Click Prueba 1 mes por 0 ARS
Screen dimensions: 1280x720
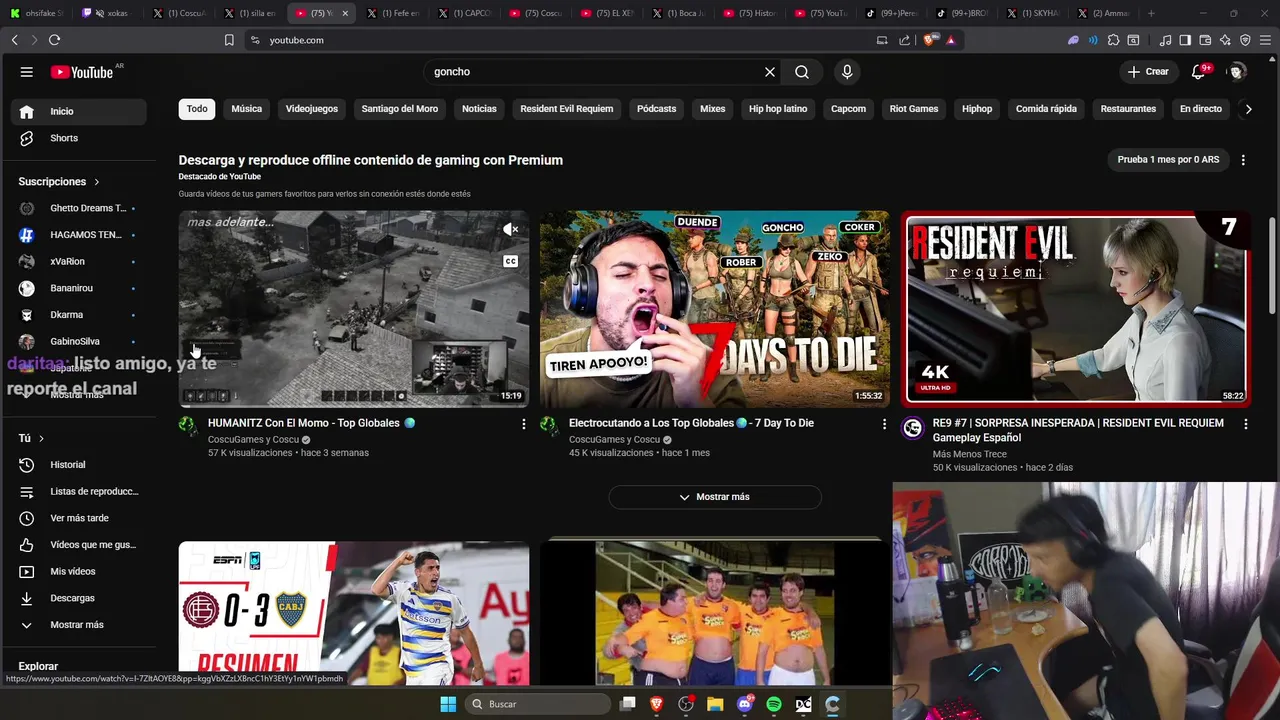pyautogui.click(x=1168, y=160)
